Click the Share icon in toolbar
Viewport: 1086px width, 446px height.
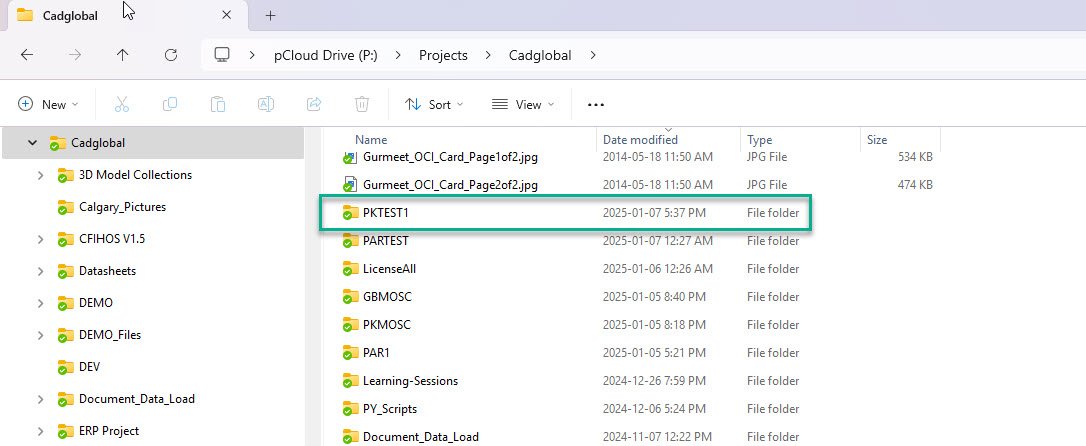[314, 104]
